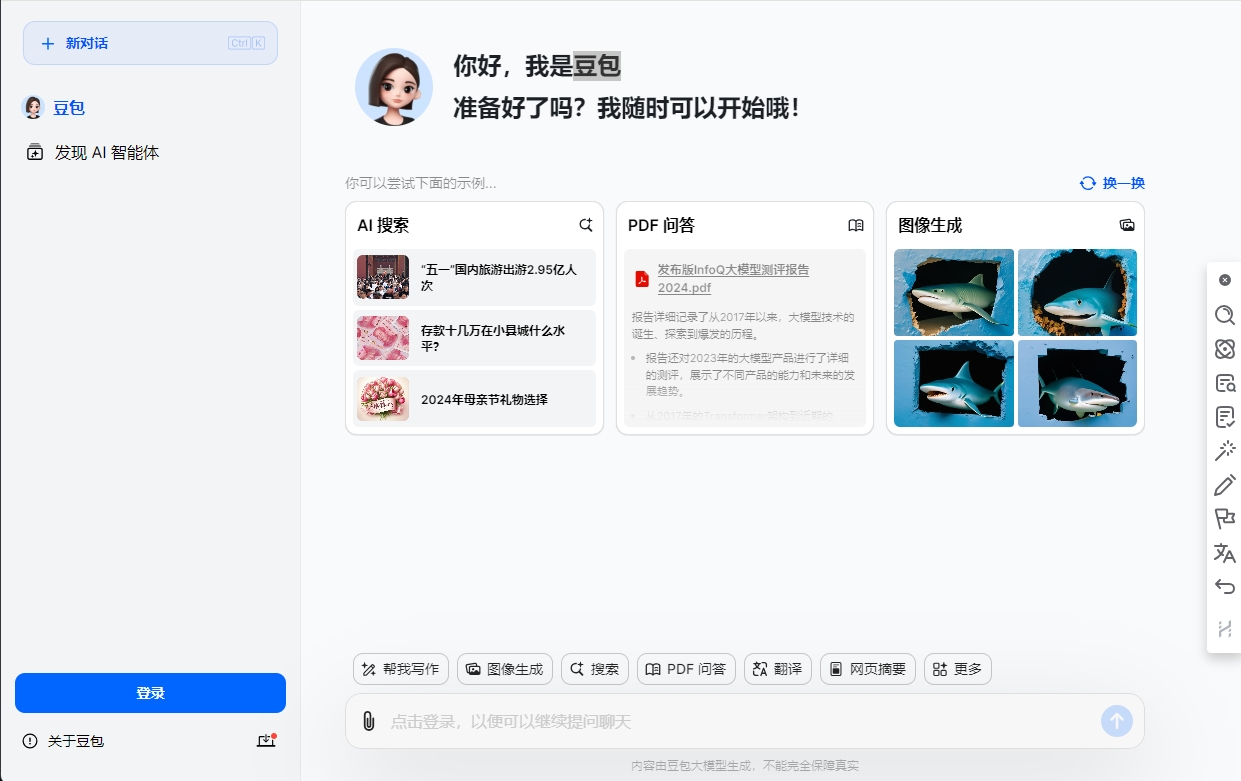The width and height of the screenshot is (1241, 781).
Task: Click the document checkmark icon in side toolbar
Action: pyautogui.click(x=1225, y=417)
